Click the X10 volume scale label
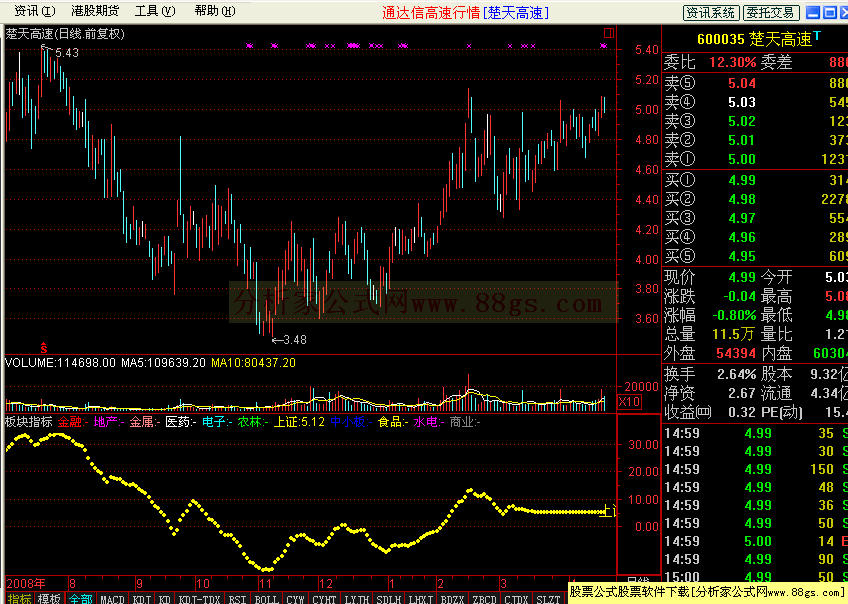 [630, 402]
